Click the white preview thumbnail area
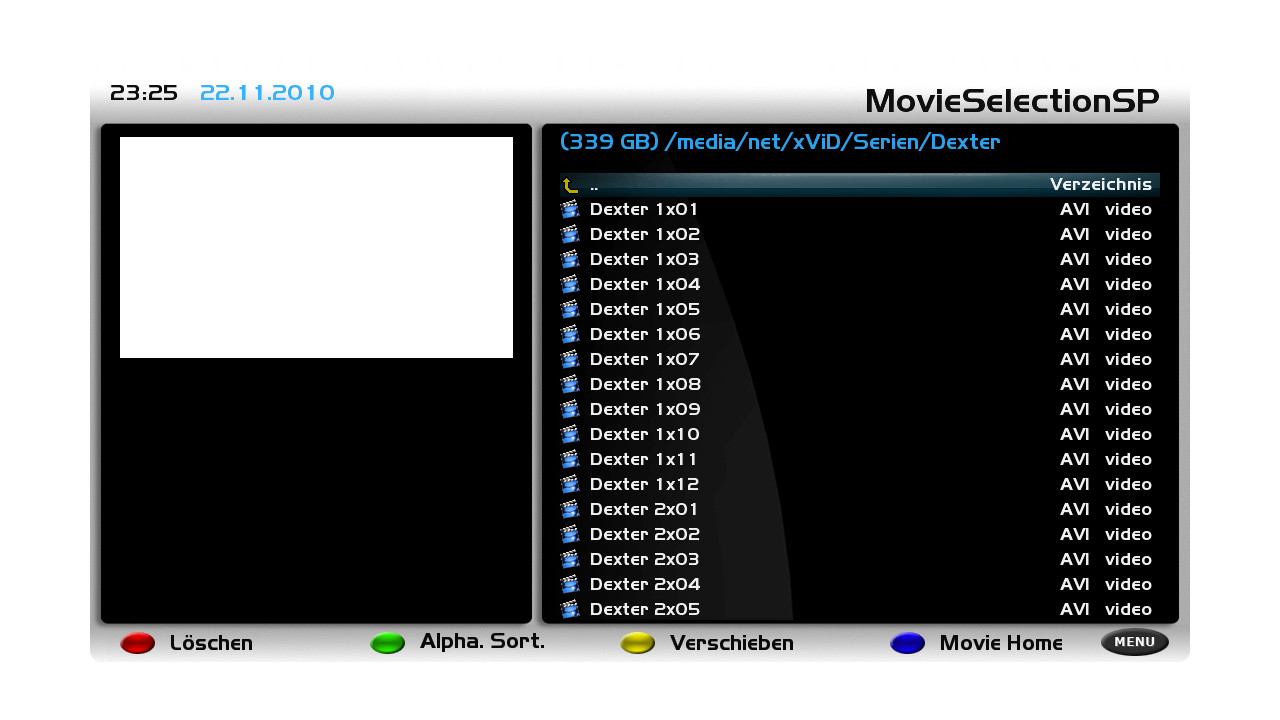Viewport: 1280px width, 720px height. 316,247
